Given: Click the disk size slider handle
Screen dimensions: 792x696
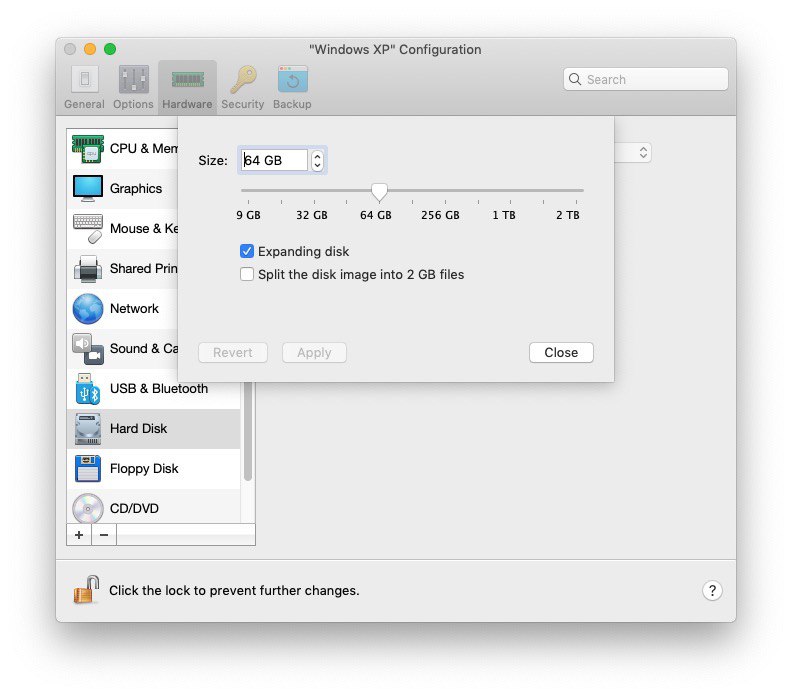Looking at the screenshot, I should click(x=379, y=192).
